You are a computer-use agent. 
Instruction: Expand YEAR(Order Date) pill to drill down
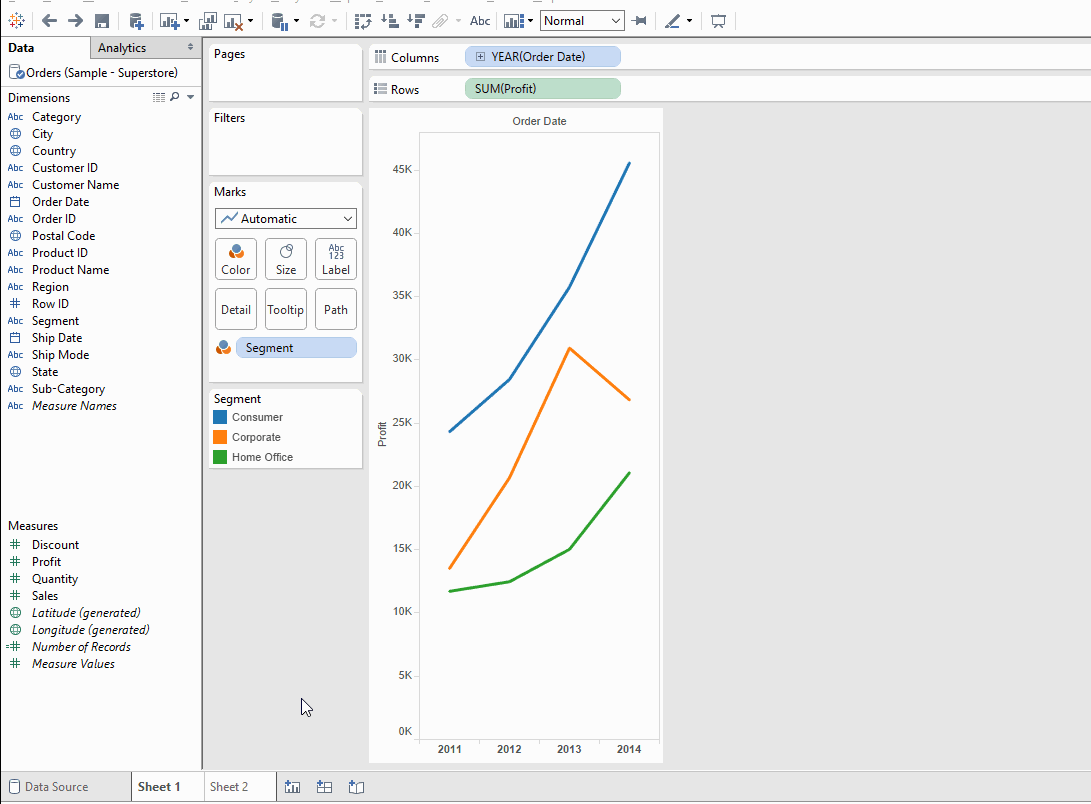[x=482, y=56]
